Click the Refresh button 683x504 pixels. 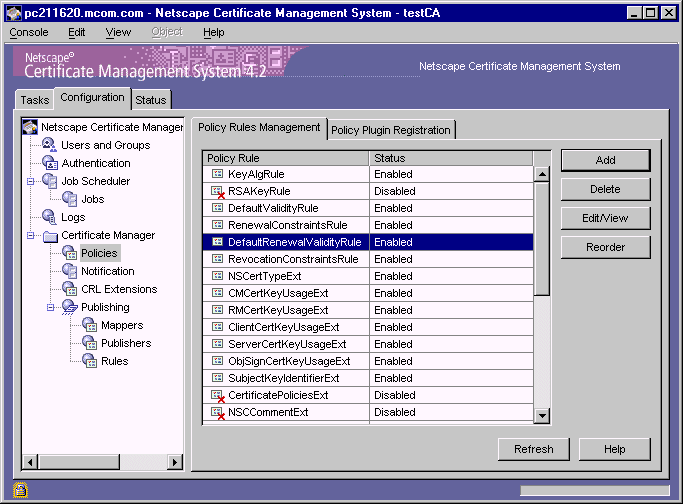point(534,449)
